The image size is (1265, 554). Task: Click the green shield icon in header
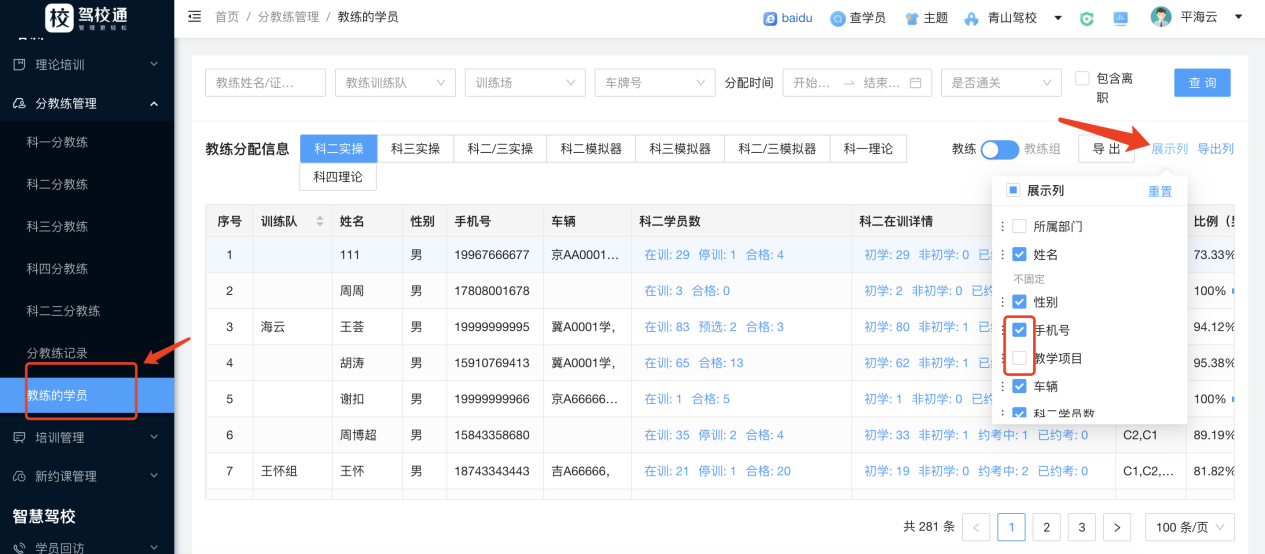1086,18
